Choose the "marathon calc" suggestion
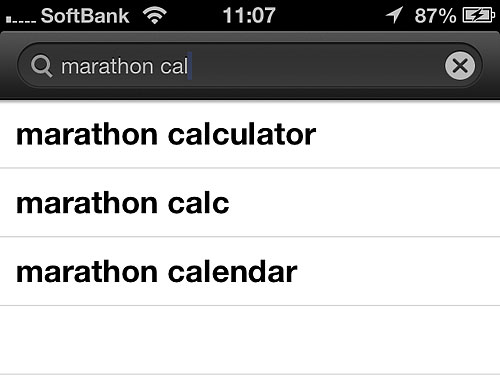This screenshot has width=500, height=375. (x=250, y=203)
